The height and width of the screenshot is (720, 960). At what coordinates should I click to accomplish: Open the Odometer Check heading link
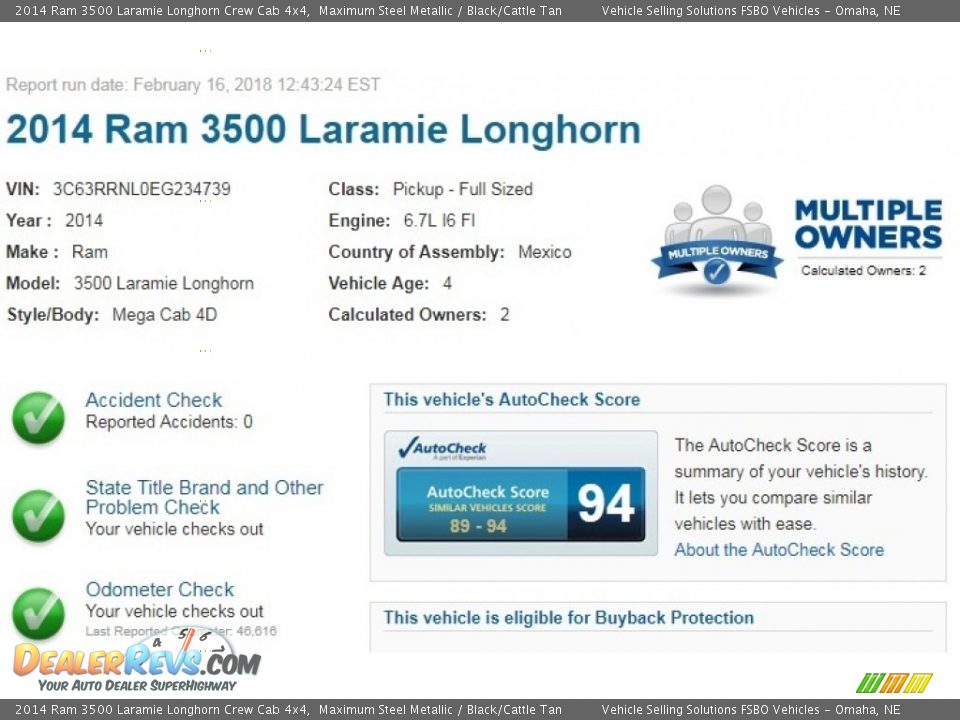pyautogui.click(x=160, y=589)
